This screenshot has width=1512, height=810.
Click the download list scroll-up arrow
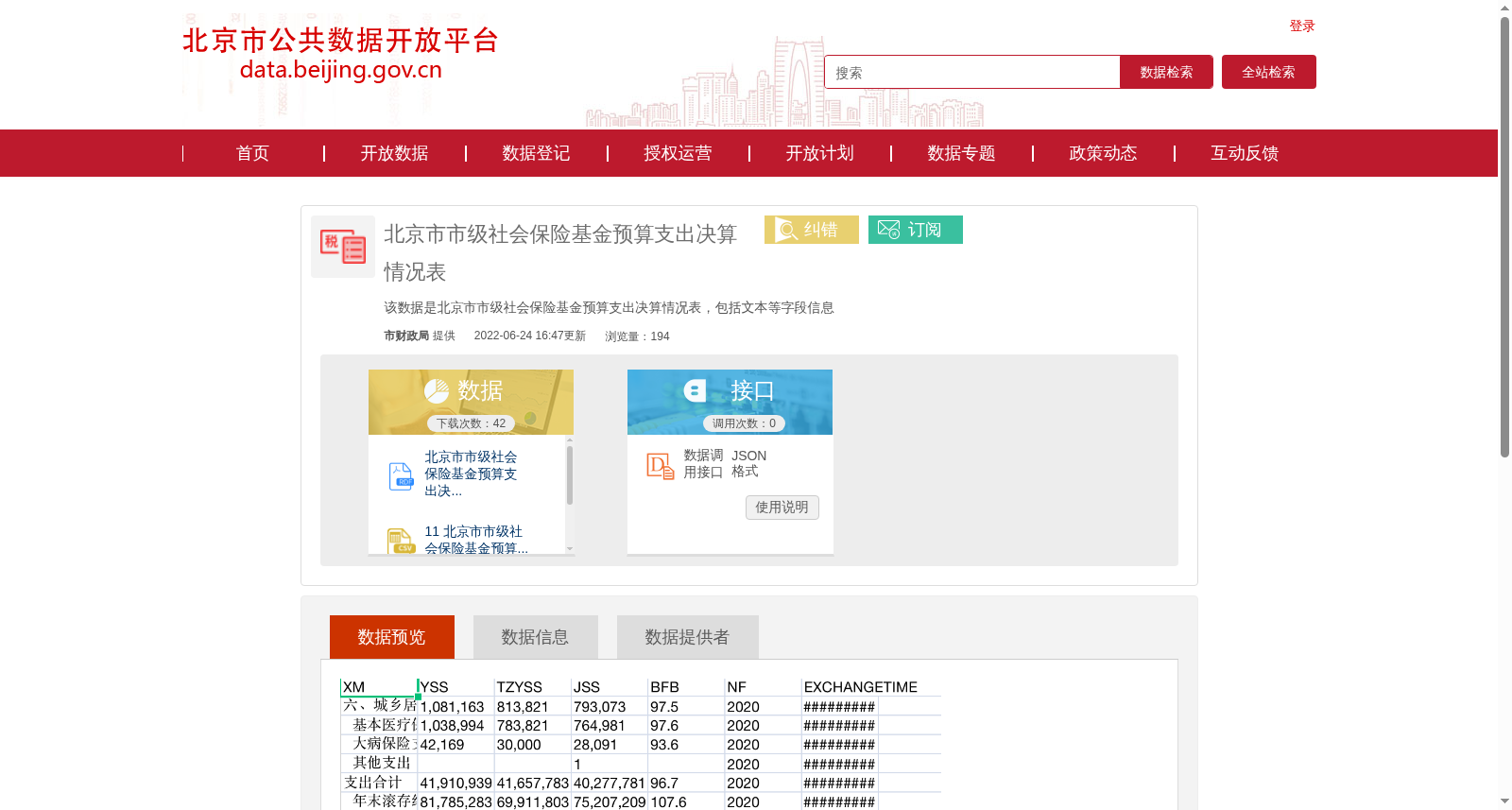[570, 439]
